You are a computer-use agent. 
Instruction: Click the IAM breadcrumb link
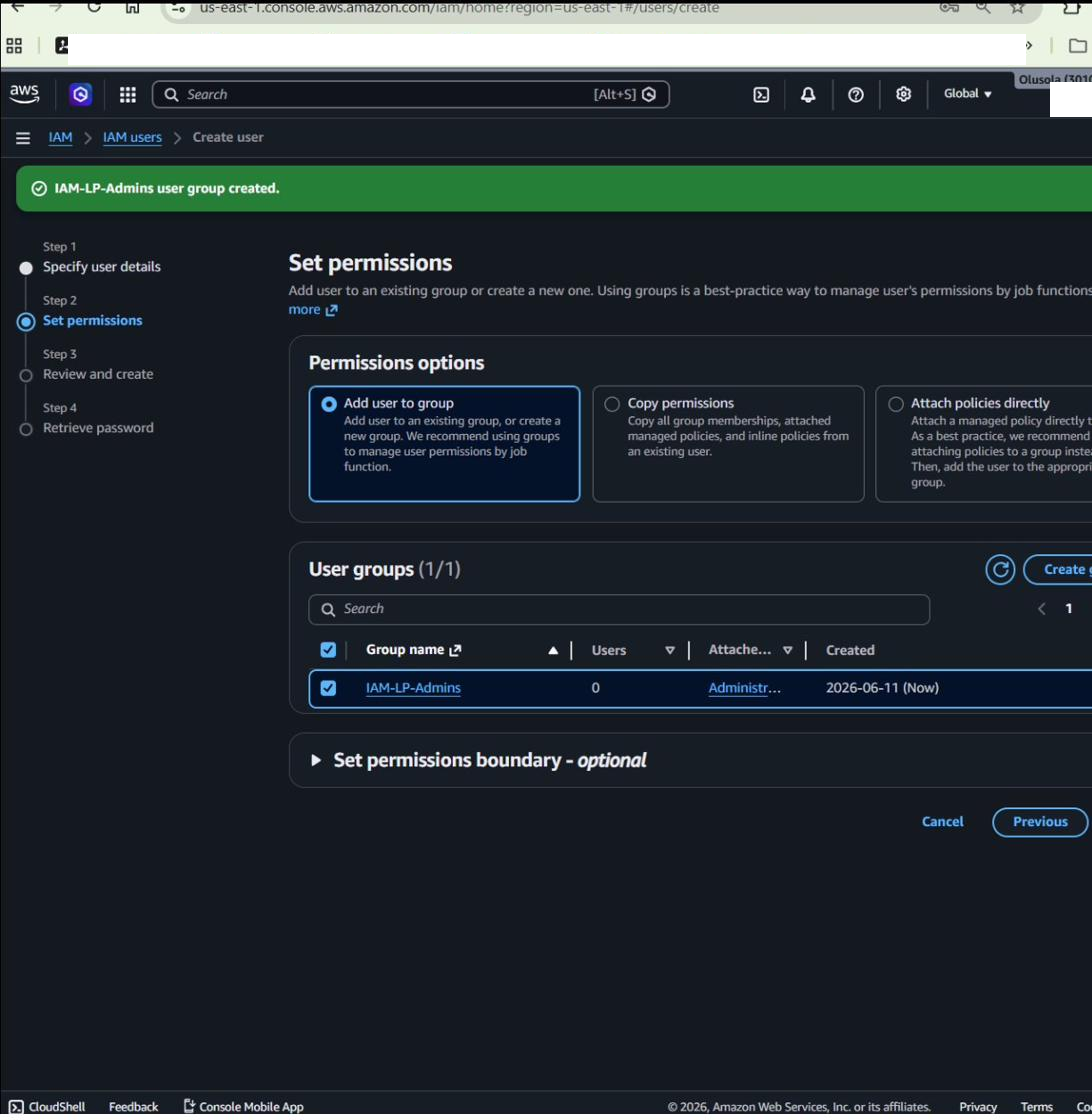tap(60, 137)
